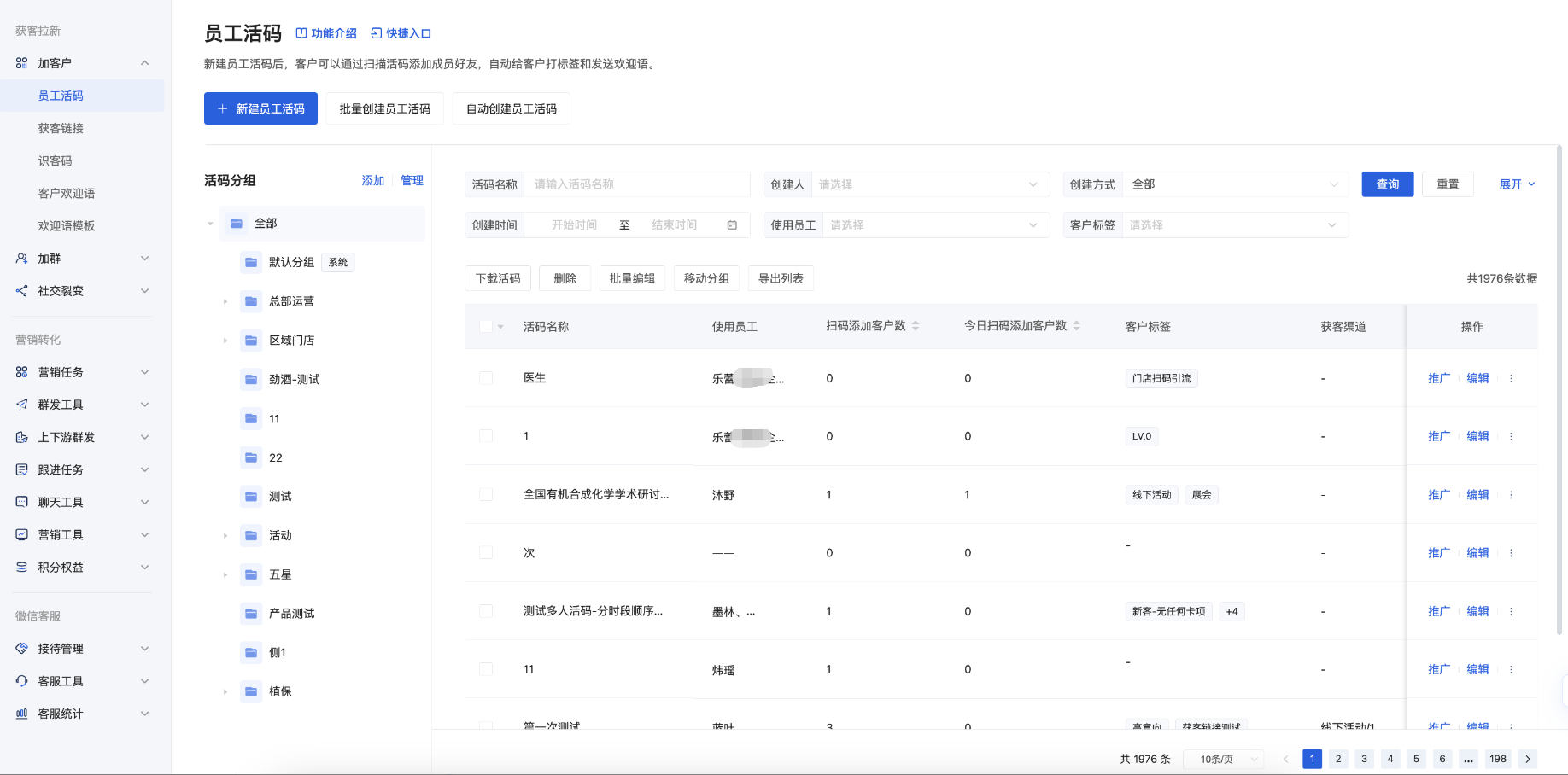Open the 10条/页 page size selector
This screenshot has height=775, width=1568.
click(x=1223, y=759)
